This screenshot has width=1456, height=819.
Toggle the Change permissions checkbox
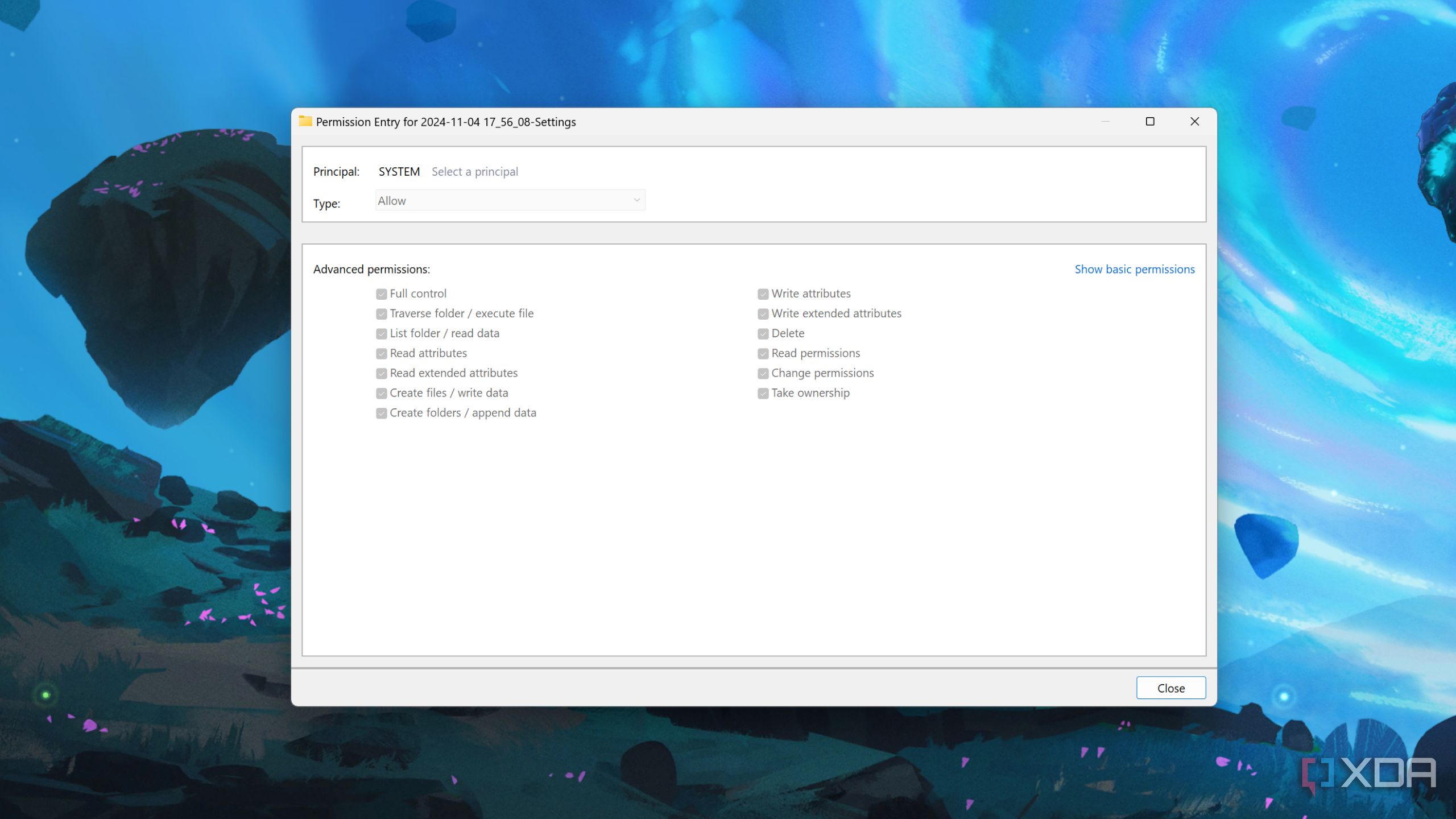point(763,374)
